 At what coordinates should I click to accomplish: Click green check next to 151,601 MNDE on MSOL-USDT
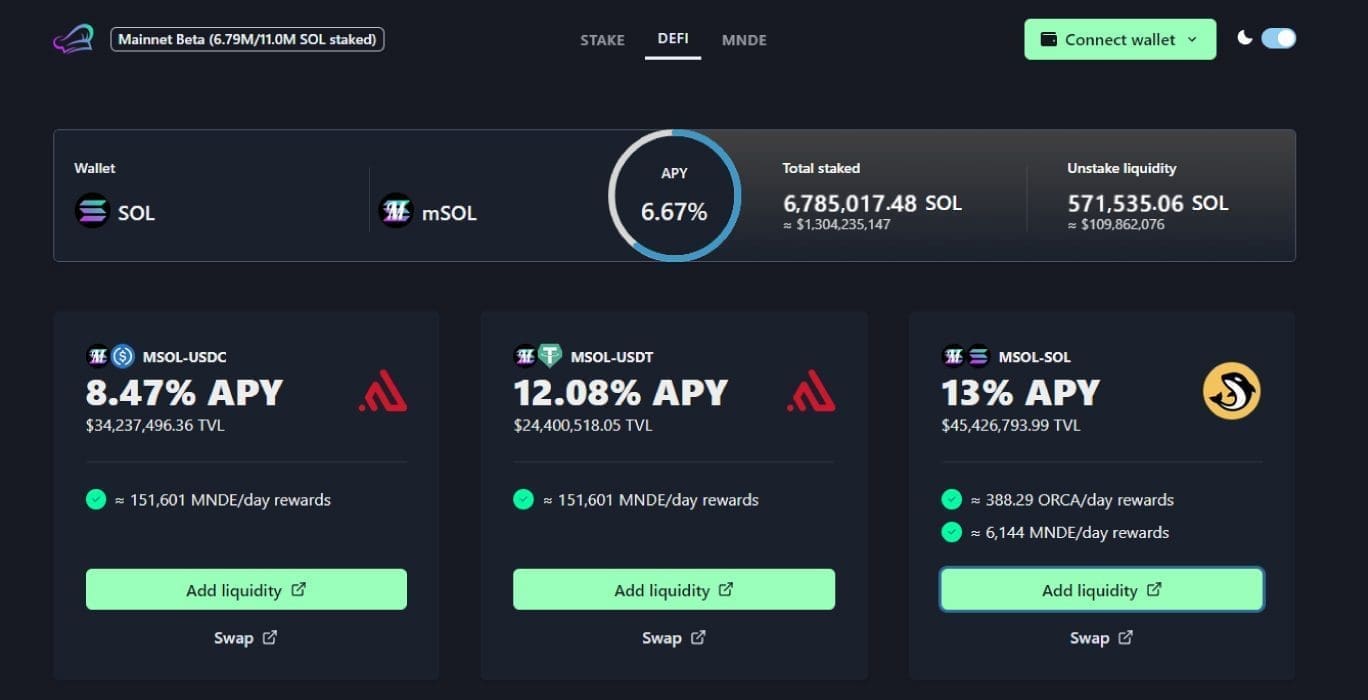pos(523,499)
